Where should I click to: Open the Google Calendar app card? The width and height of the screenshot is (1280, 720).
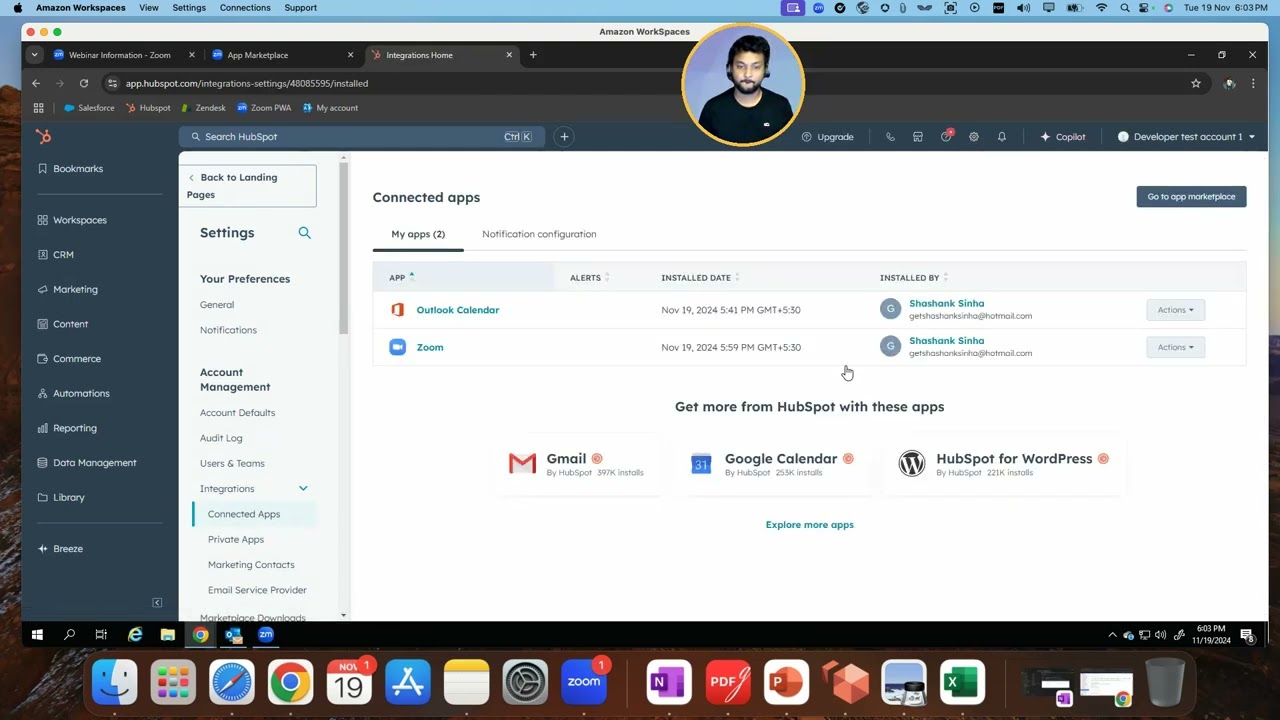point(771,464)
